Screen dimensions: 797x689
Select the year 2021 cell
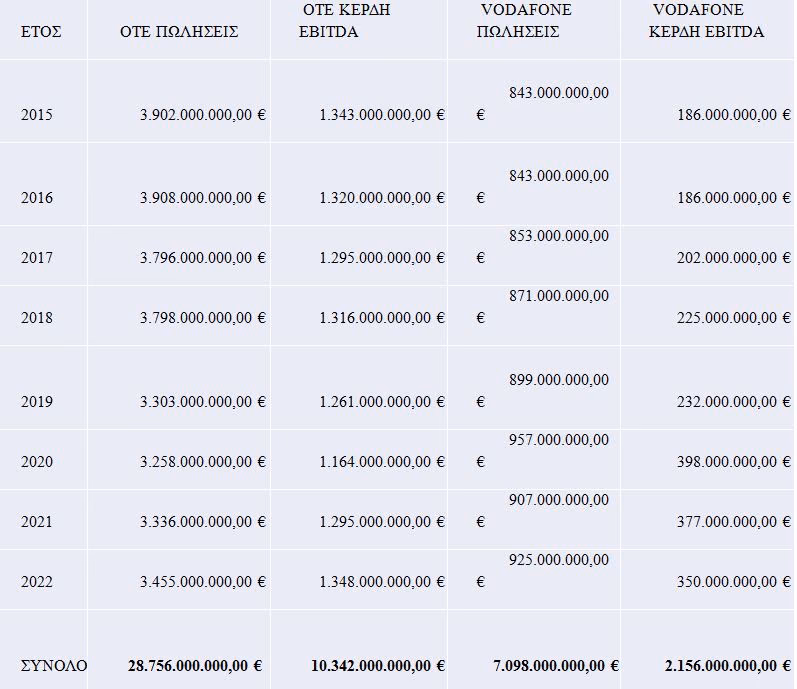pyautogui.click(x=37, y=522)
